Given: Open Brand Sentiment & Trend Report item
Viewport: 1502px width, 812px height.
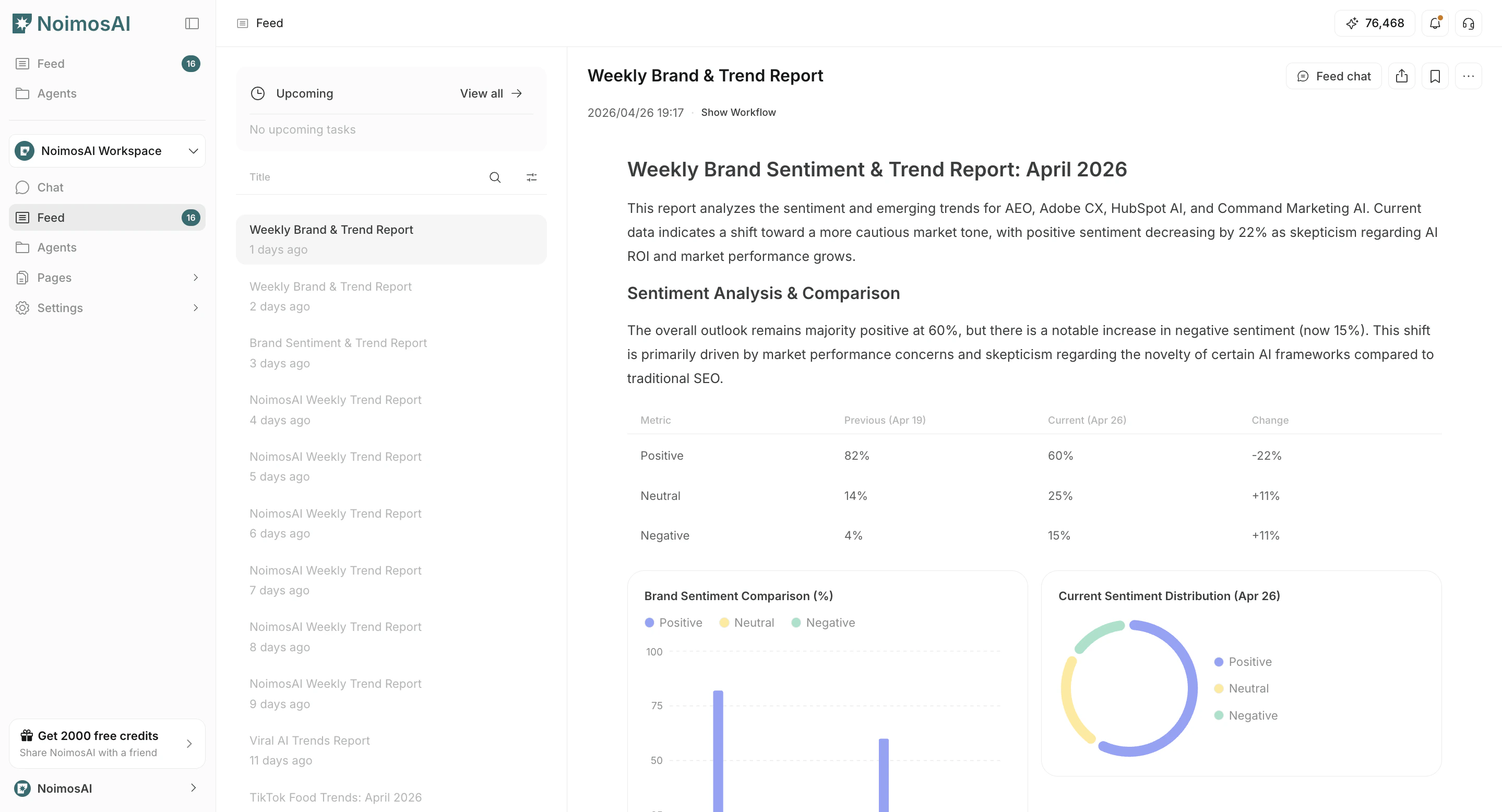Looking at the screenshot, I should click(391, 353).
